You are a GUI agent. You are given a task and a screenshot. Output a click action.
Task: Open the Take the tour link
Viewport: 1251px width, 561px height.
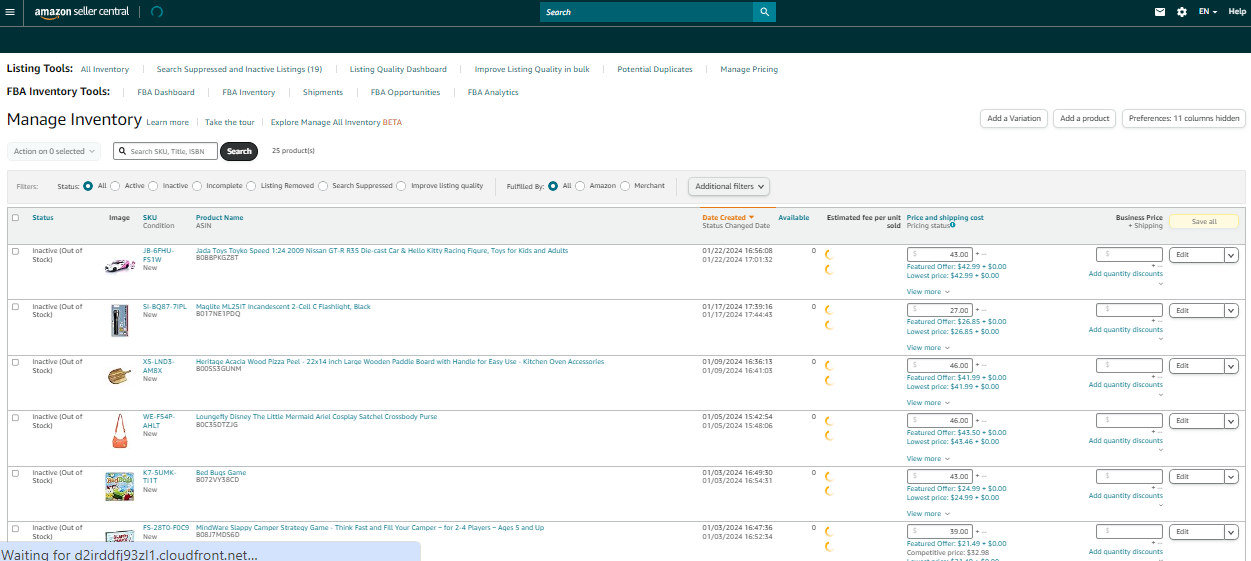pyautogui.click(x=230, y=122)
